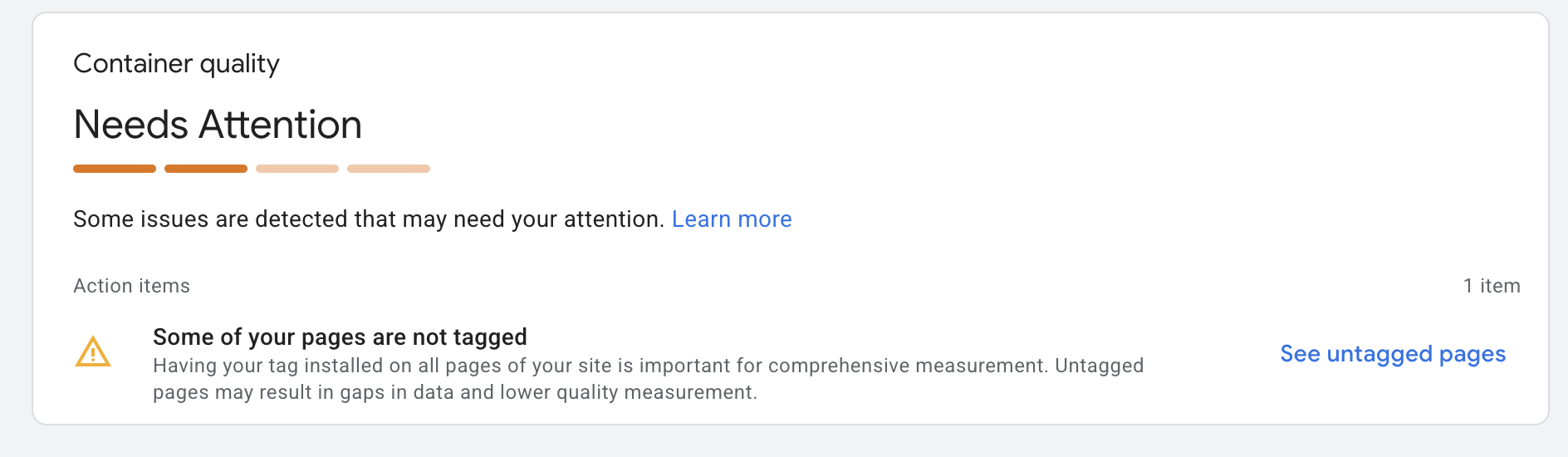Open See untagged pages link
Image resolution: width=1568 pixels, height=457 pixels.
click(x=1392, y=354)
